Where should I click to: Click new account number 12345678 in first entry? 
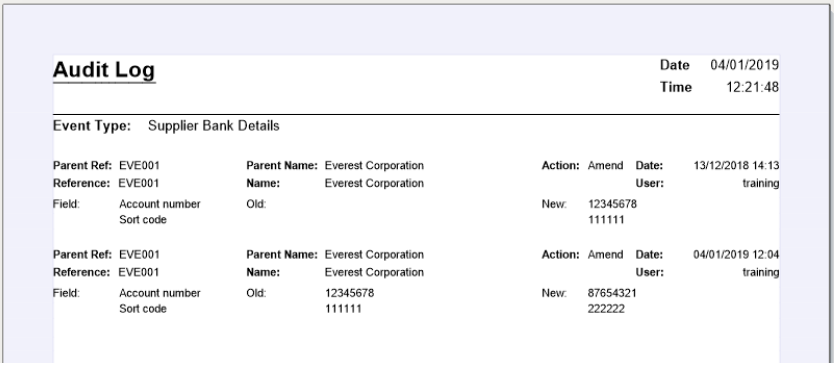click(x=612, y=204)
